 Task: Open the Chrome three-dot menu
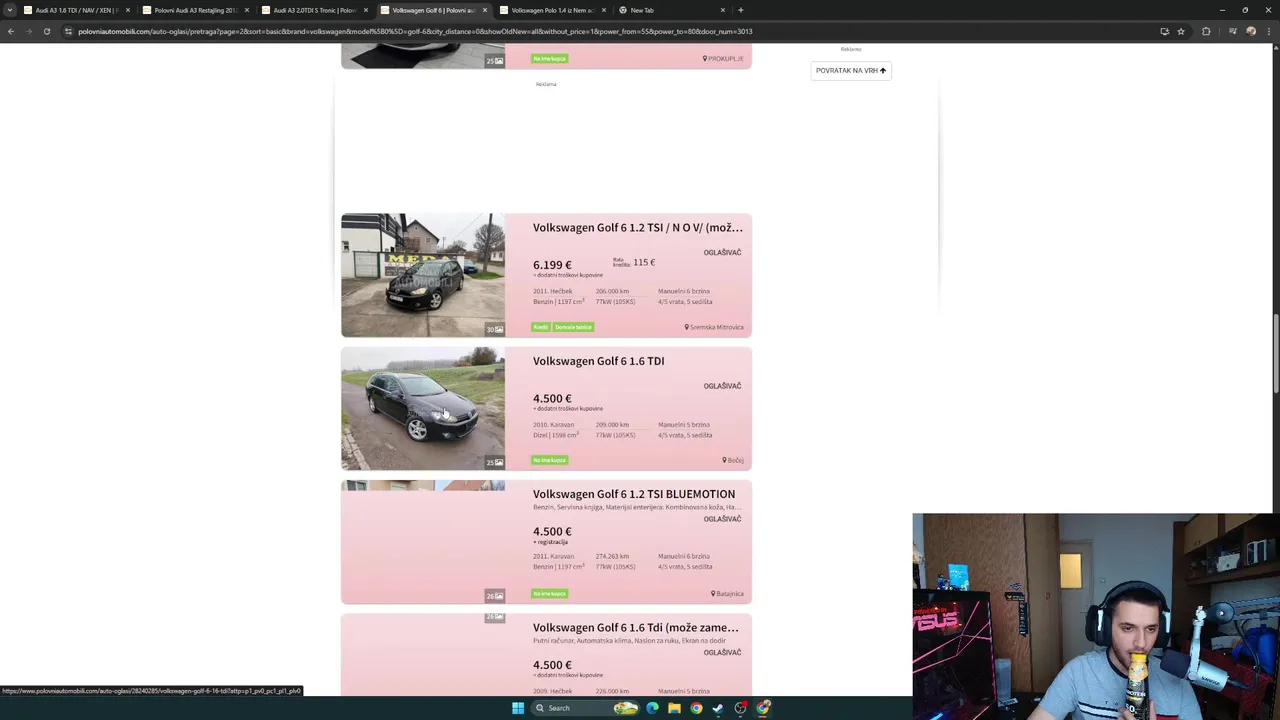(x=1270, y=31)
